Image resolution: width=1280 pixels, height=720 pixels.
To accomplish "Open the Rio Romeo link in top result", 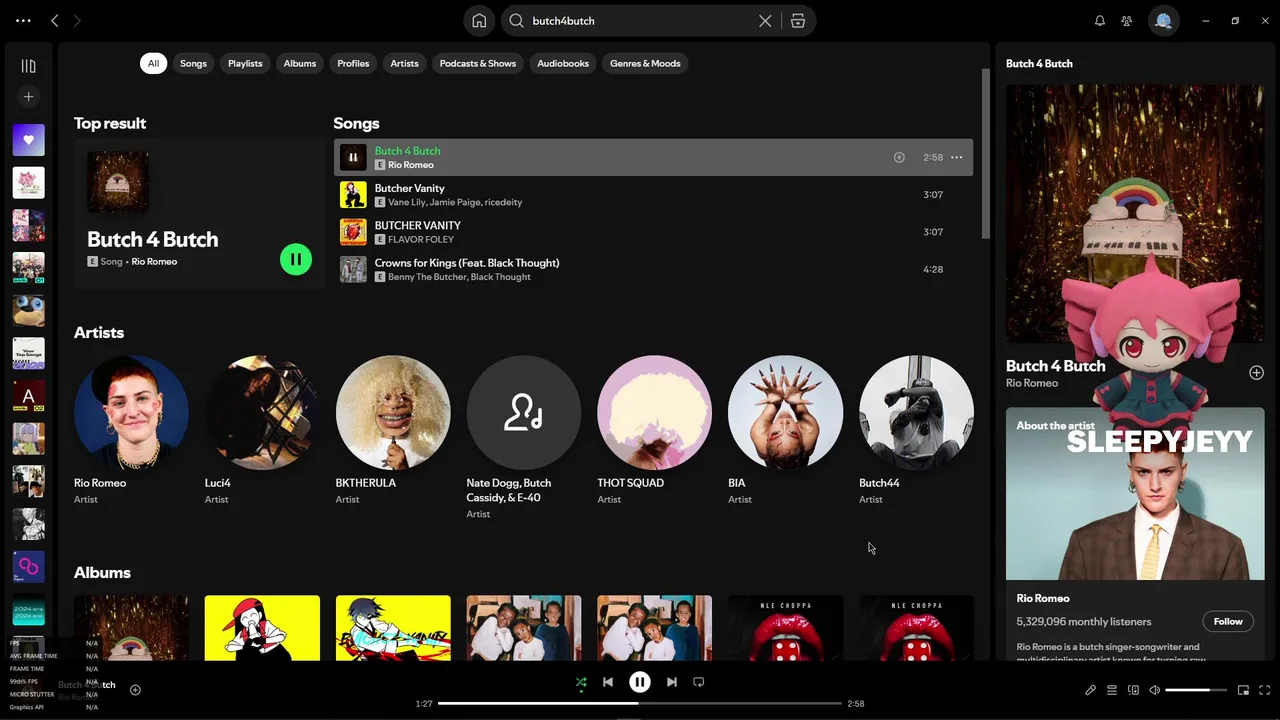I will [x=154, y=262].
